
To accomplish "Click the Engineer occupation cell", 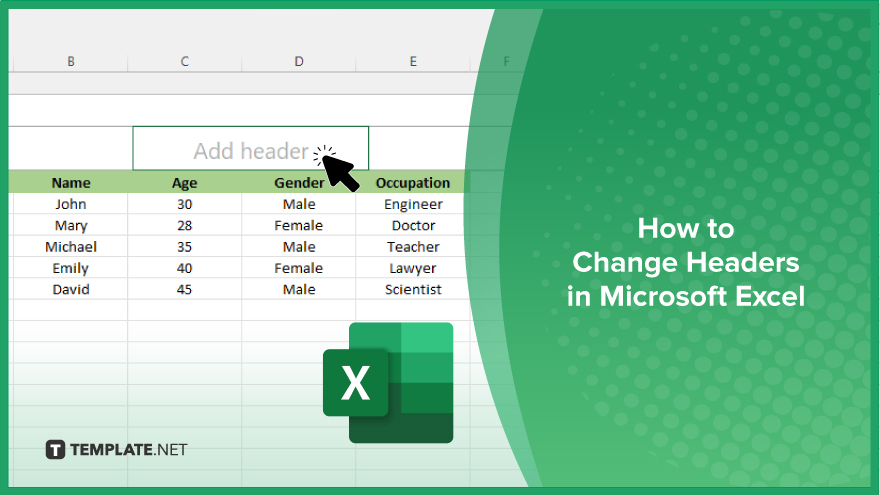I will click(413, 204).
